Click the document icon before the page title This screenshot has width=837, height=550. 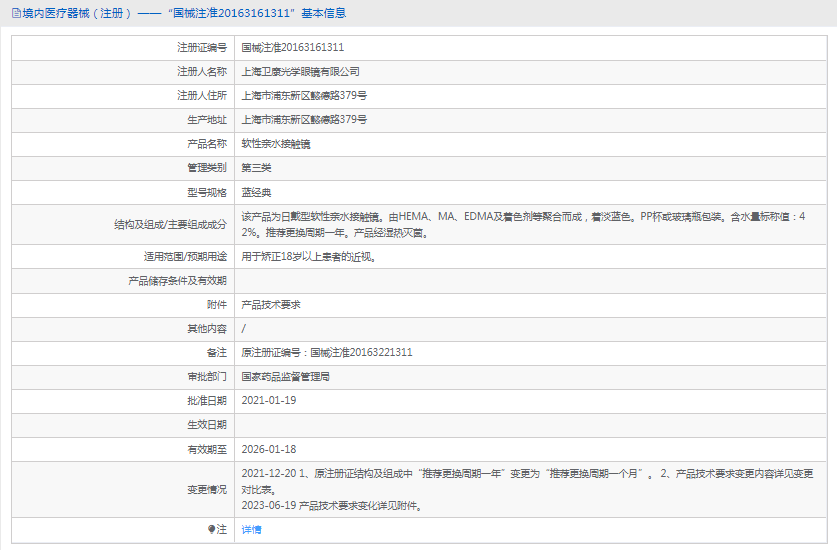(14, 13)
